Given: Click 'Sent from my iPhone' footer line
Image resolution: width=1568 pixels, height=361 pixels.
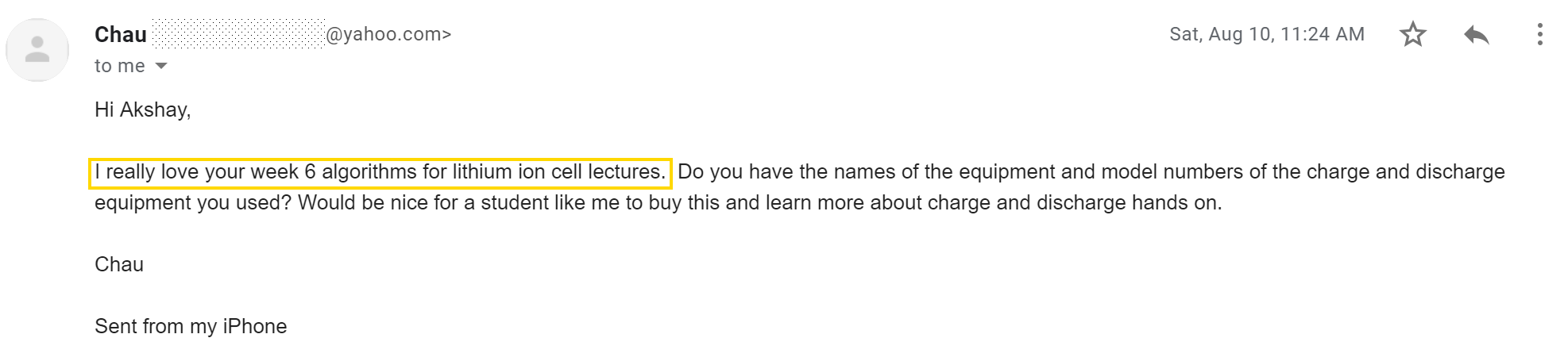Looking at the screenshot, I should click(x=191, y=326).
